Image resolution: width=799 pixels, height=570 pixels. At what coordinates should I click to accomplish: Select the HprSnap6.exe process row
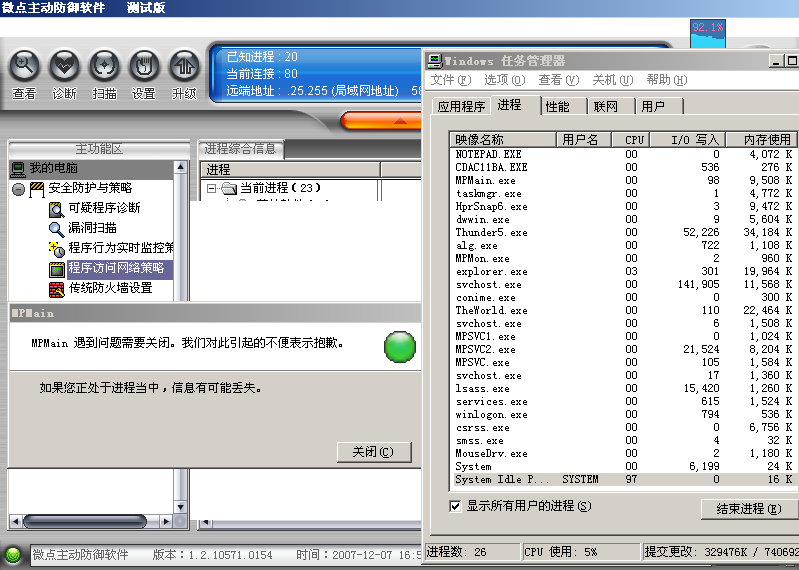tap(624, 206)
